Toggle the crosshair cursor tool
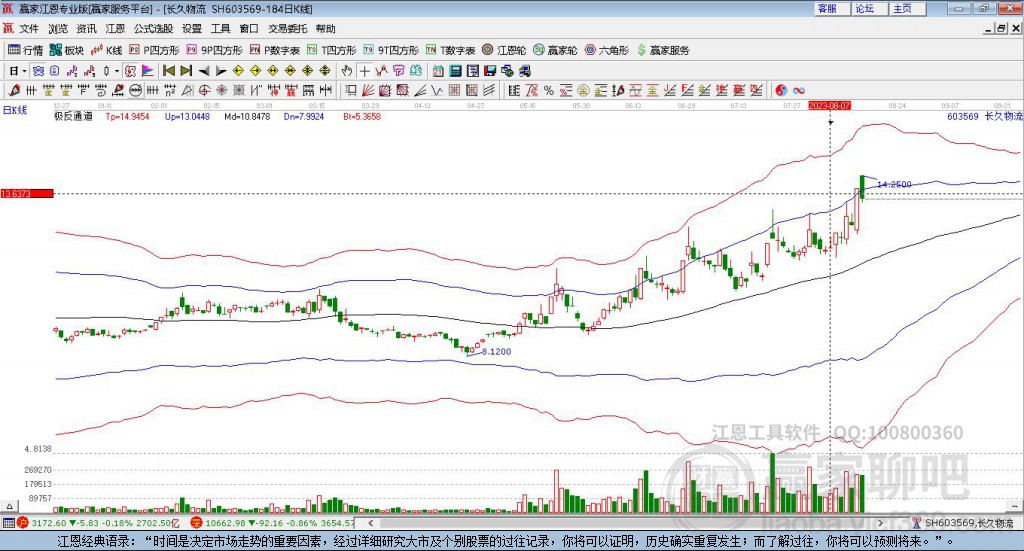The height and width of the screenshot is (551, 1024). (x=364, y=71)
